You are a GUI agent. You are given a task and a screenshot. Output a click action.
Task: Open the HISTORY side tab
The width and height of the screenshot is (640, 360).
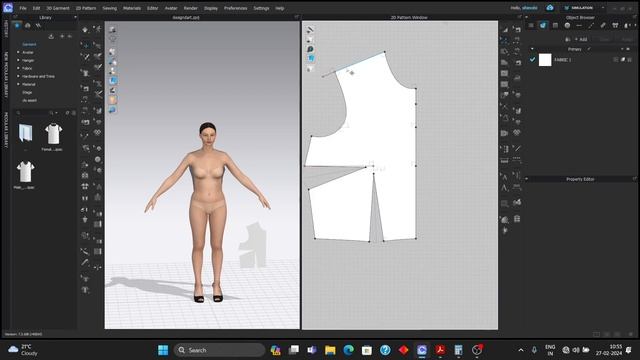6,29
